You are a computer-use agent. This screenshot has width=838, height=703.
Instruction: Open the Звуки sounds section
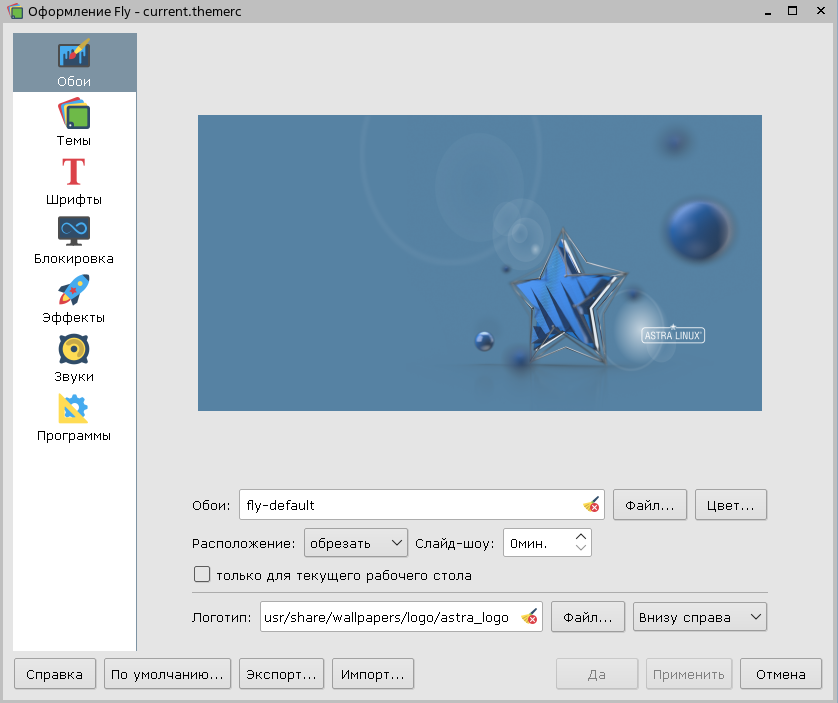[74, 358]
